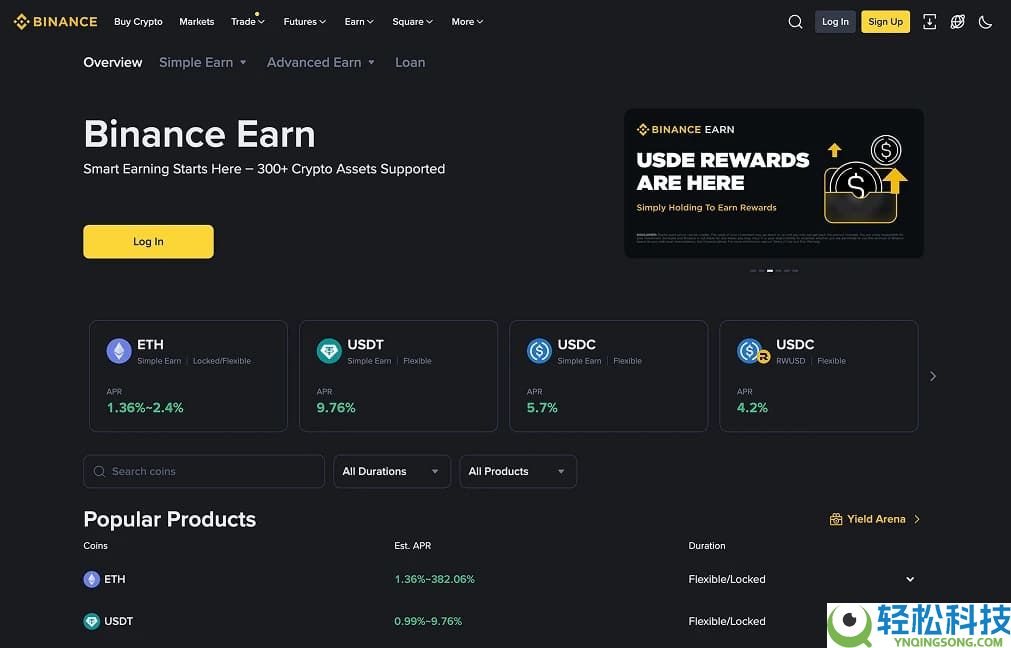This screenshot has width=1011, height=648.
Task: Expand the Advanced Earn menu
Action: (x=320, y=62)
